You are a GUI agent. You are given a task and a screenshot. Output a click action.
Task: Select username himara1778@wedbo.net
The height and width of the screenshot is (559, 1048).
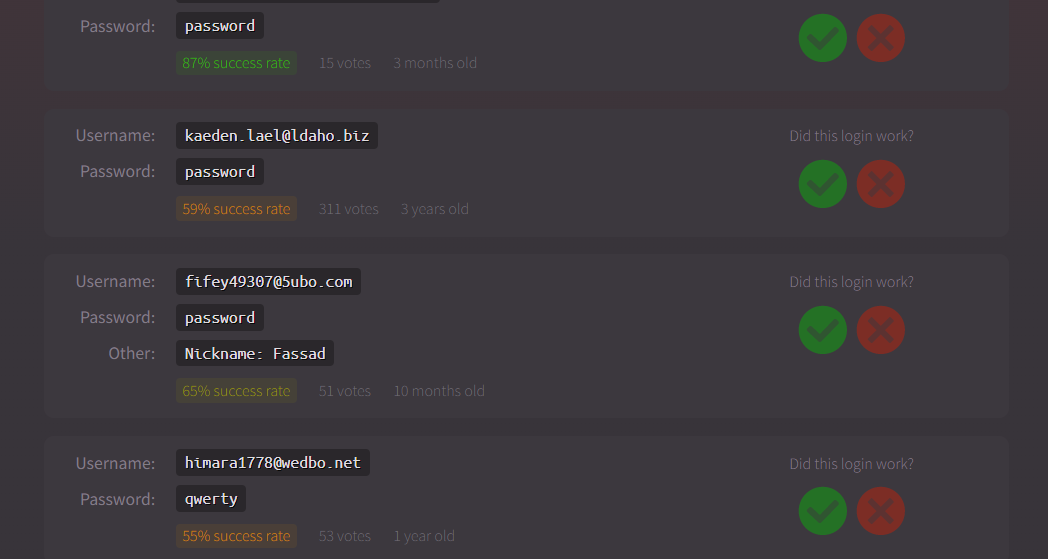tap(273, 463)
